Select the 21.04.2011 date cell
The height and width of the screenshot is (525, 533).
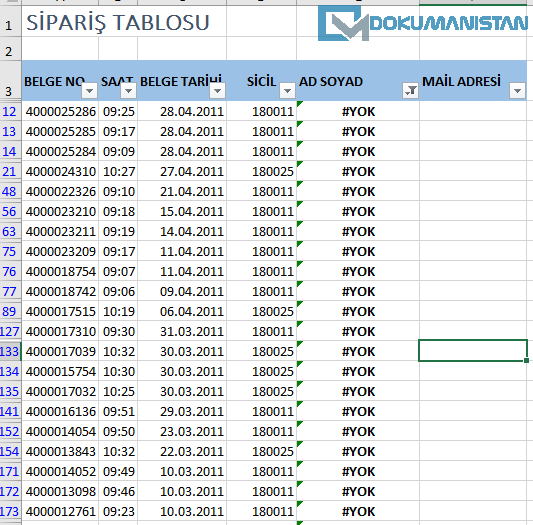[182, 191]
